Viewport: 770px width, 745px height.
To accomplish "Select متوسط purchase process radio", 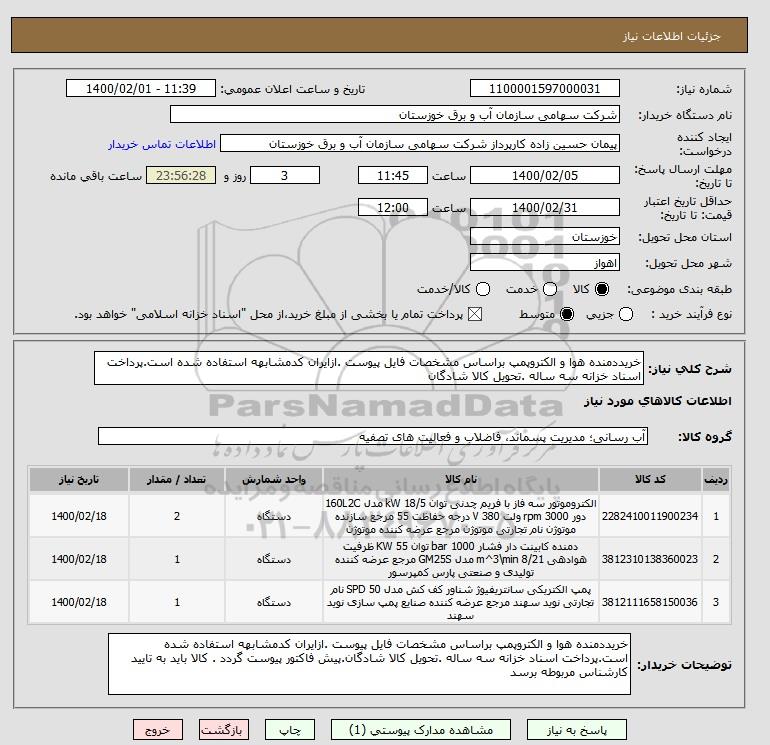I will click(567, 314).
